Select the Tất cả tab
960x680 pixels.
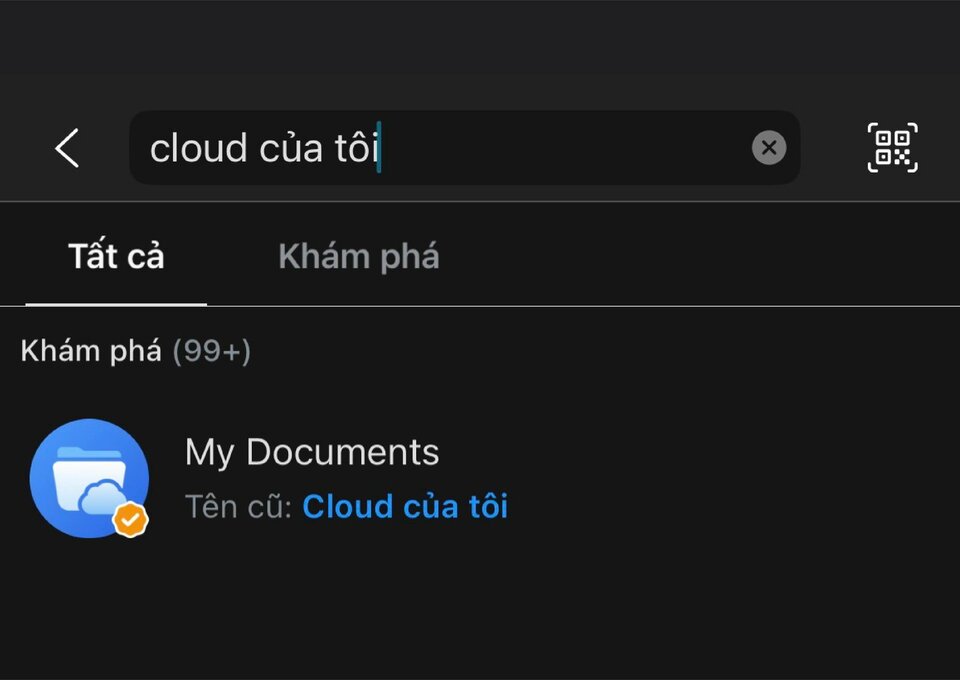[x=116, y=256]
